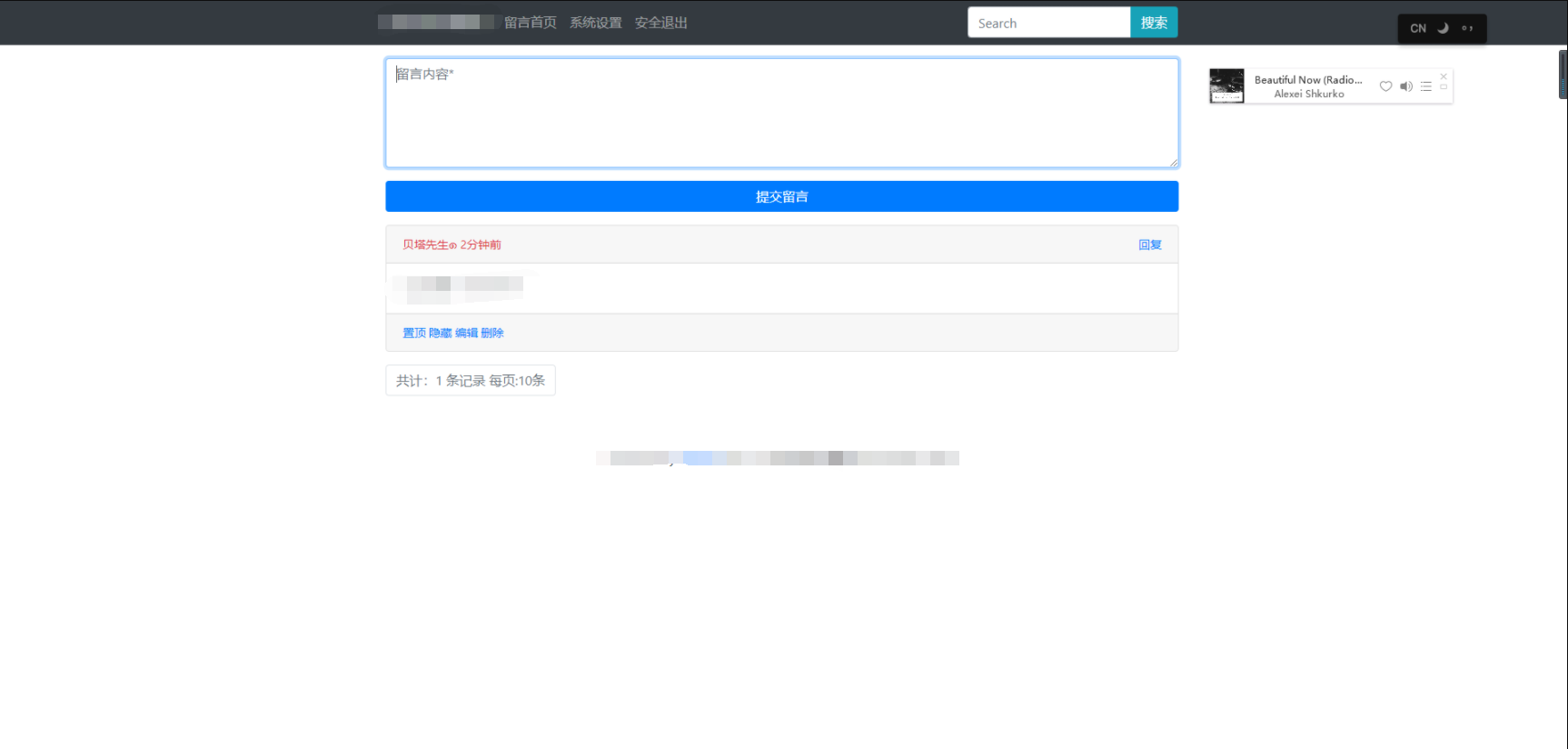
Task: Pin the message using 置顶 link
Action: [x=414, y=333]
